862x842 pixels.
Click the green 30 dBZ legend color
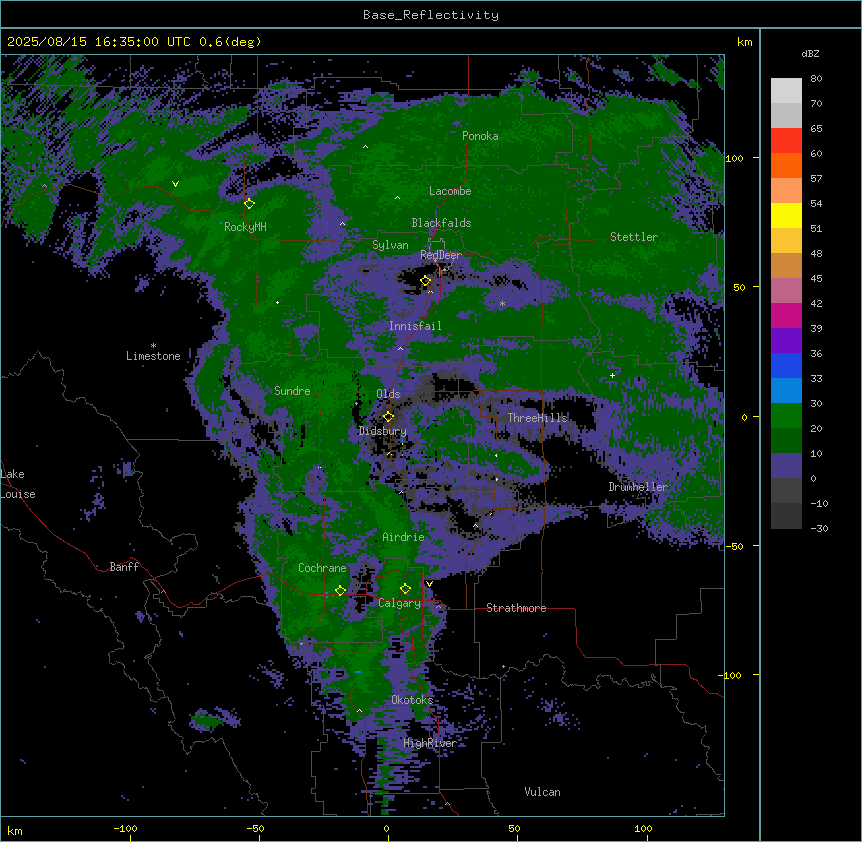click(786, 416)
